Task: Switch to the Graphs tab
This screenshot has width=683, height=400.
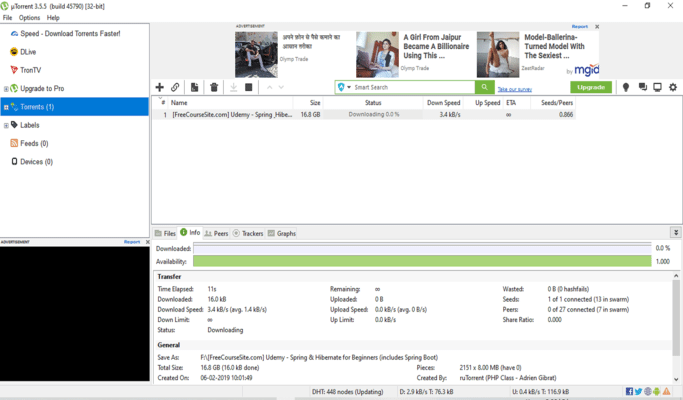Action: point(281,233)
